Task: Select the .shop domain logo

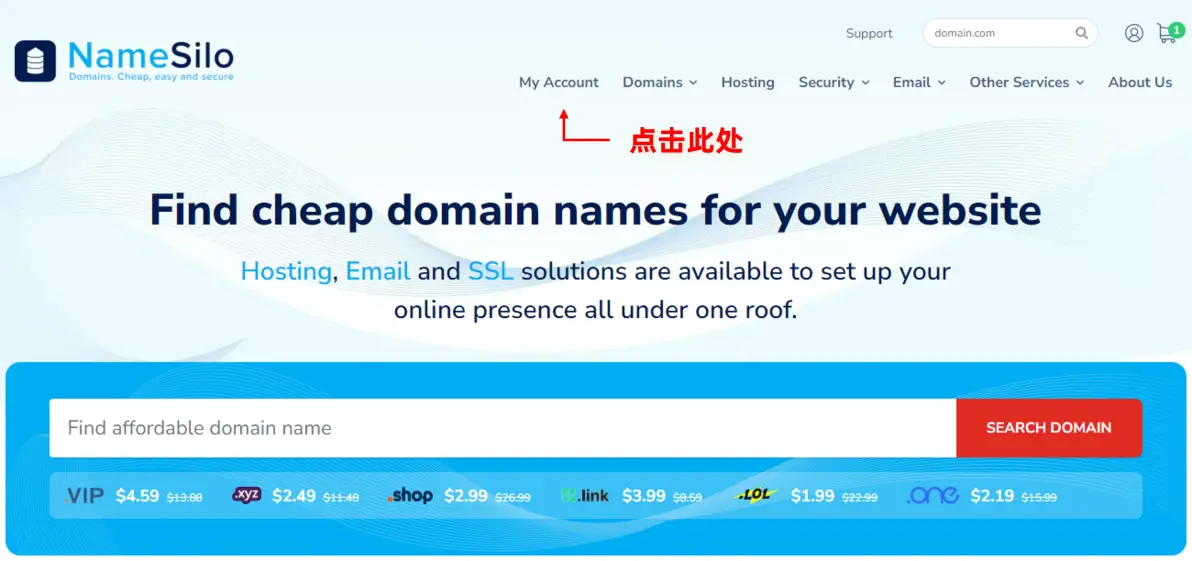Action: 410,496
